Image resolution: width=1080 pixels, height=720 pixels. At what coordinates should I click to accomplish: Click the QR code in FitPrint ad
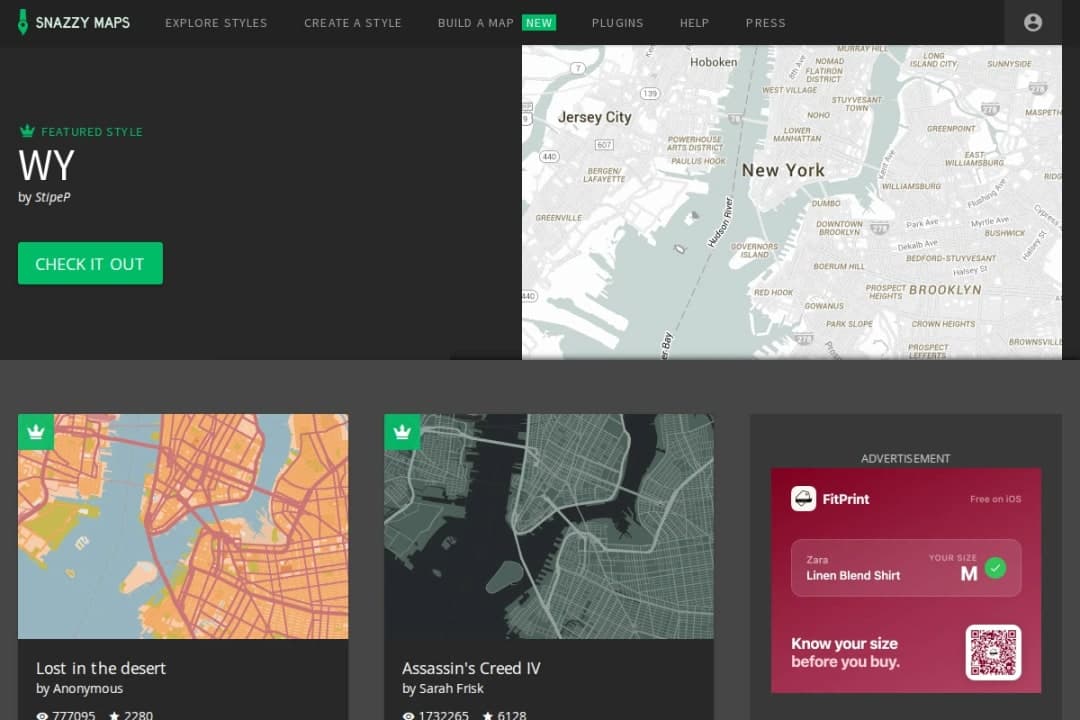click(x=993, y=652)
